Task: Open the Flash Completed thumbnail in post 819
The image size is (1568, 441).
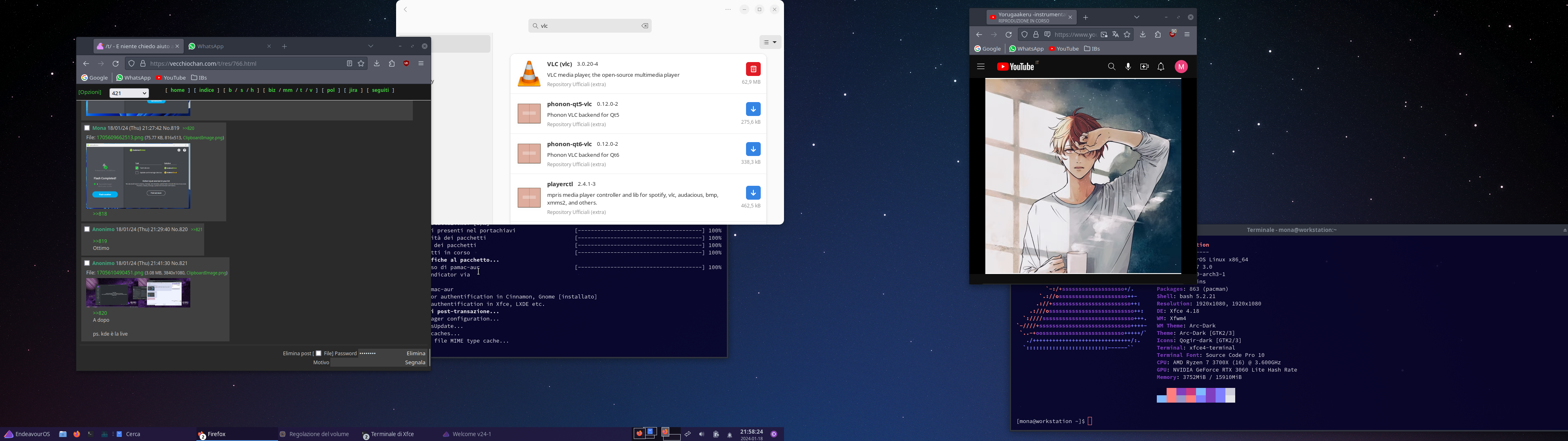Action: pyautogui.click(x=138, y=176)
